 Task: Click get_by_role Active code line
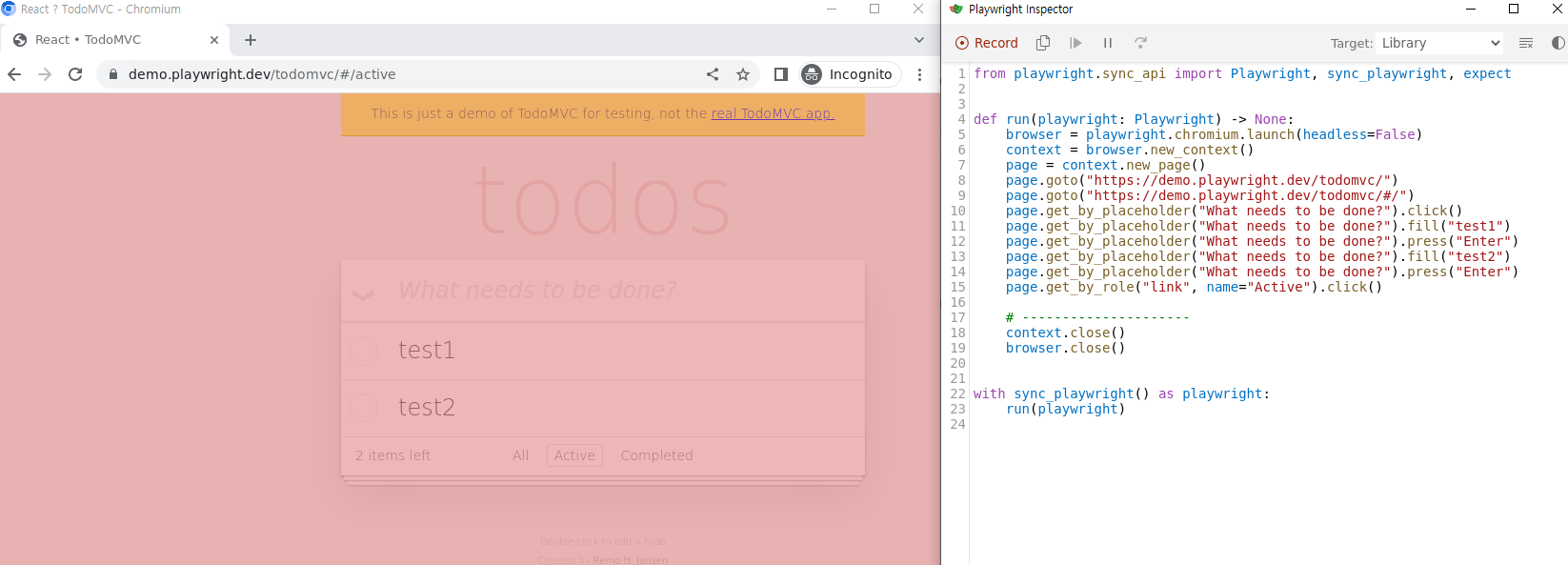pyautogui.click(x=1194, y=287)
